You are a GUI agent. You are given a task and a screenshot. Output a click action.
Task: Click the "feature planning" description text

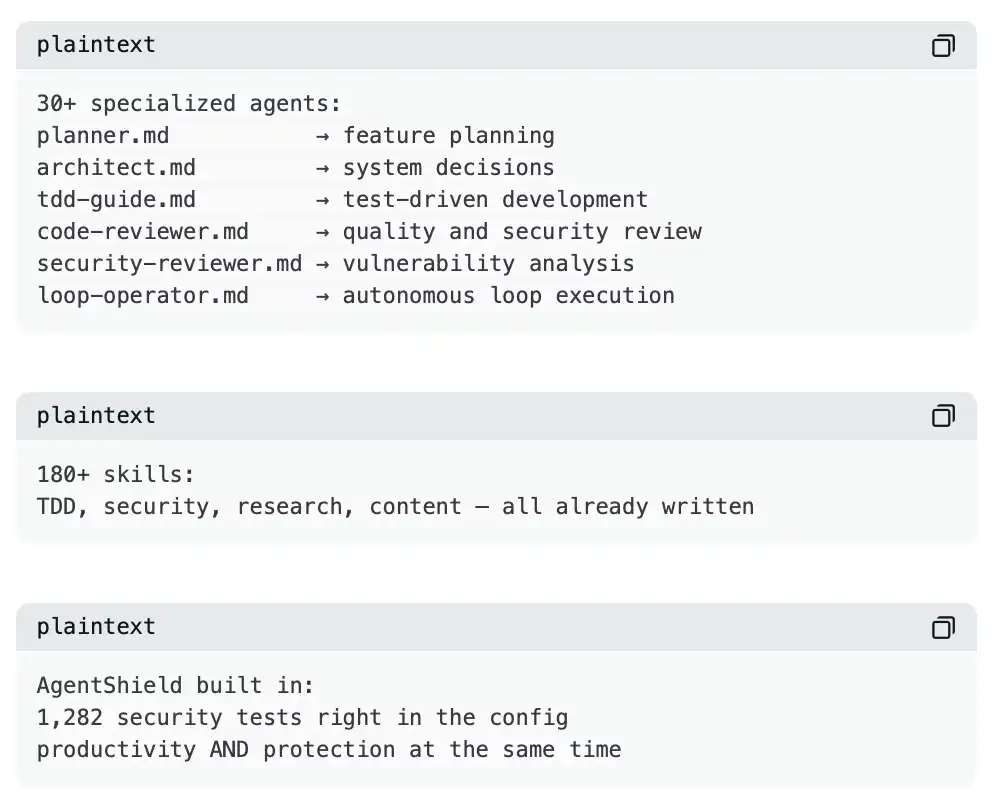coord(448,136)
